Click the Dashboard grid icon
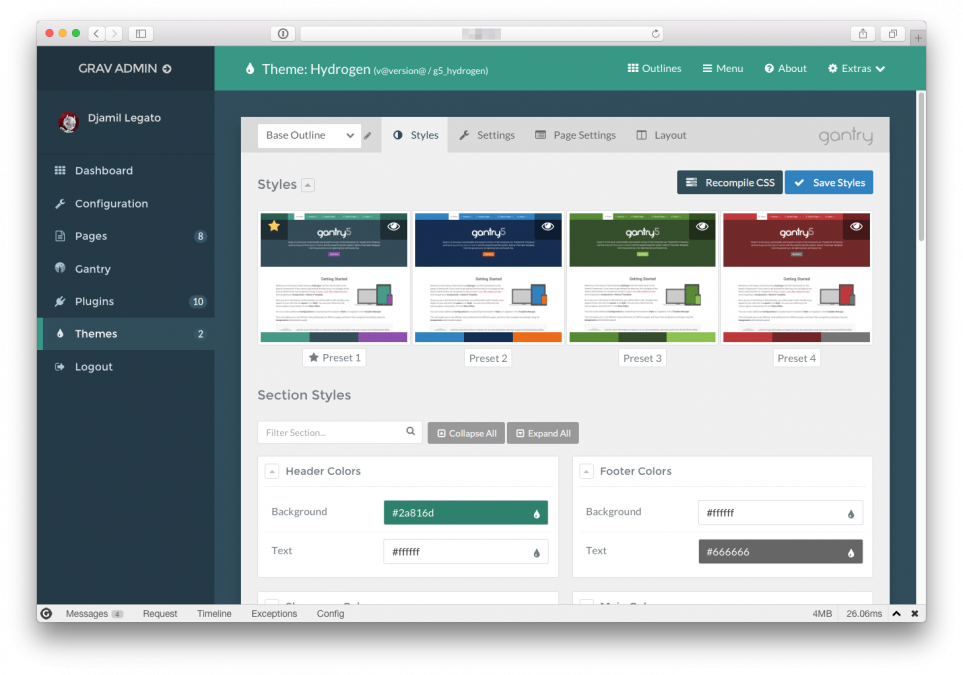This screenshot has width=963, height=675. point(60,170)
